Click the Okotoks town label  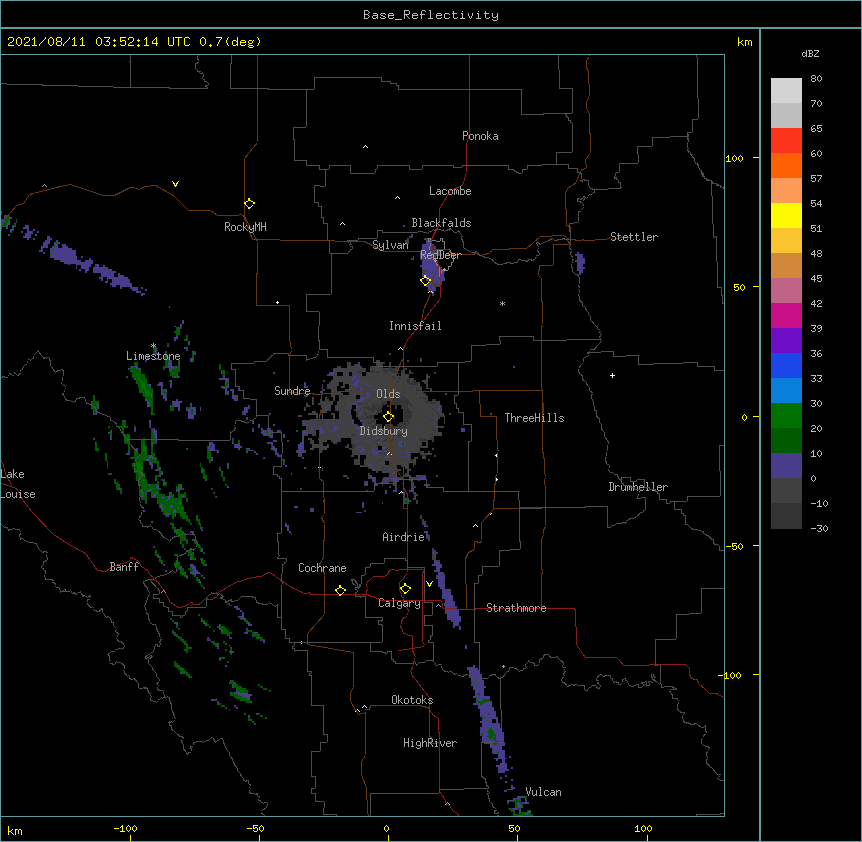(x=412, y=700)
